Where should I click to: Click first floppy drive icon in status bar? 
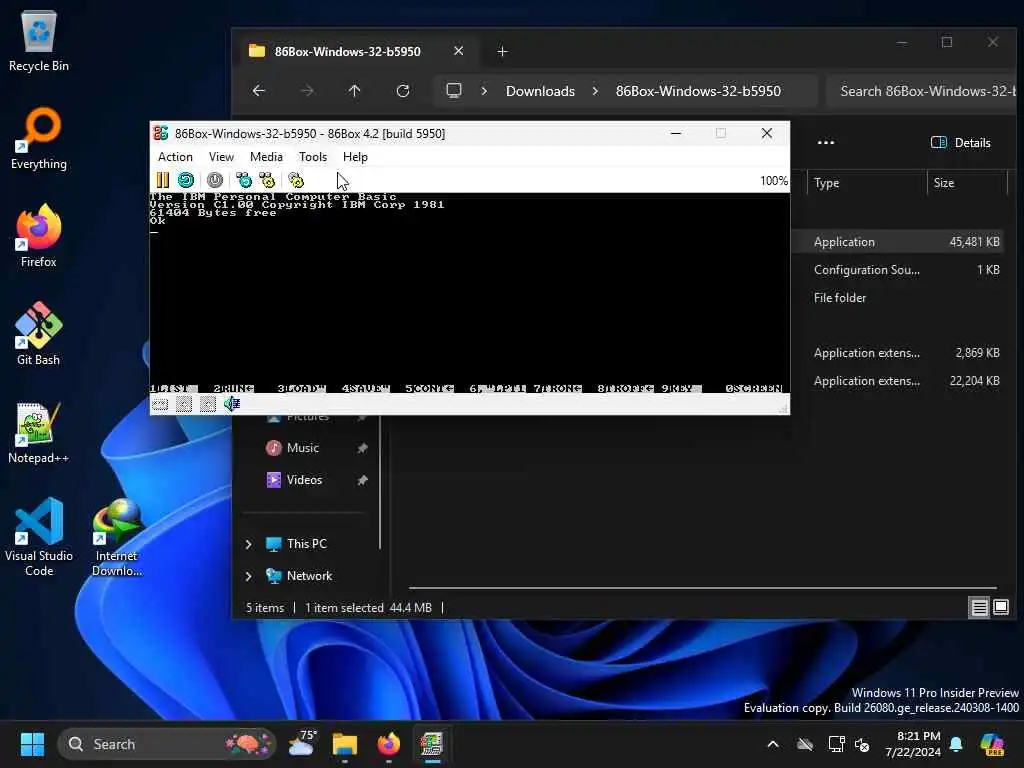click(x=184, y=405)
